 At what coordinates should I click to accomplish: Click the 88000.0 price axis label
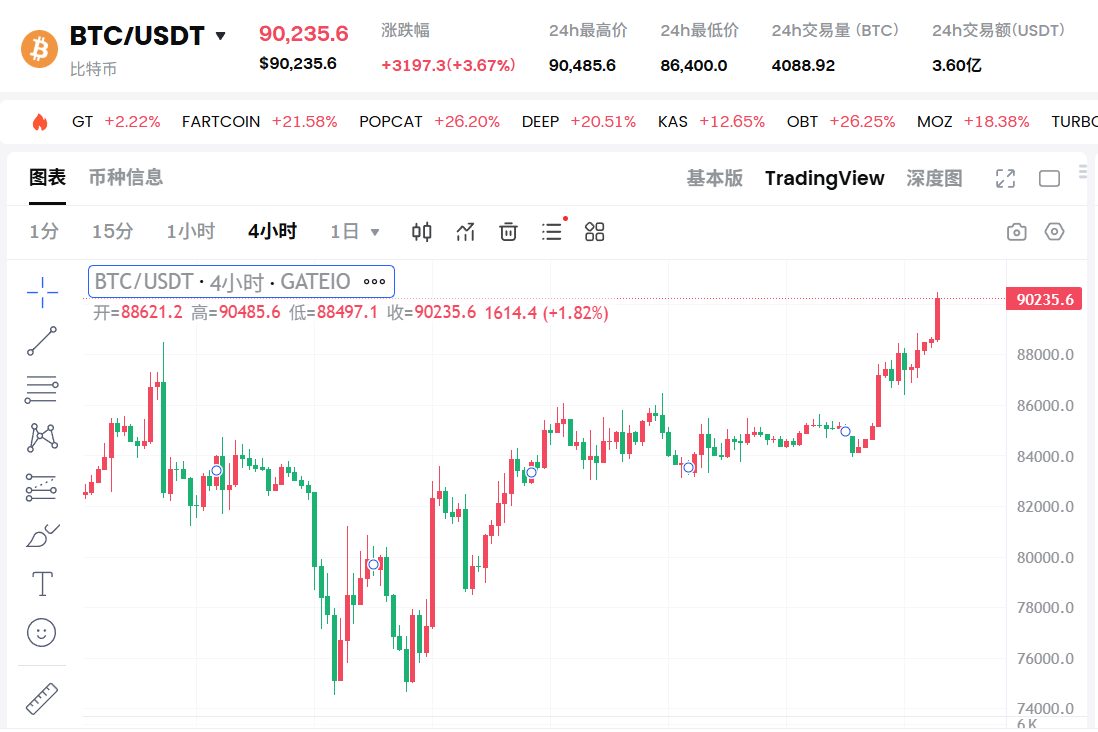coord(1045,354)
